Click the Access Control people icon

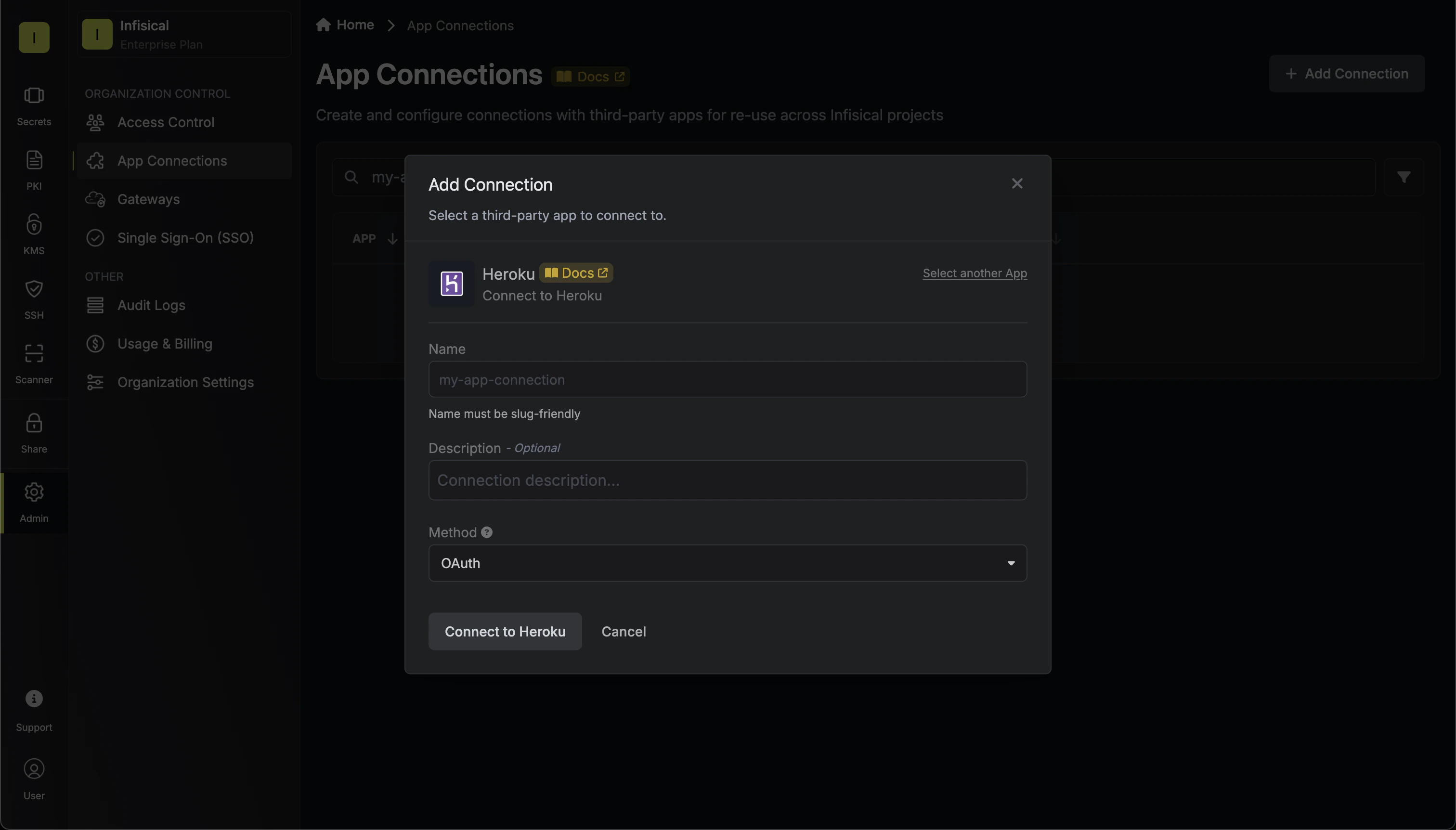(95, 123)
